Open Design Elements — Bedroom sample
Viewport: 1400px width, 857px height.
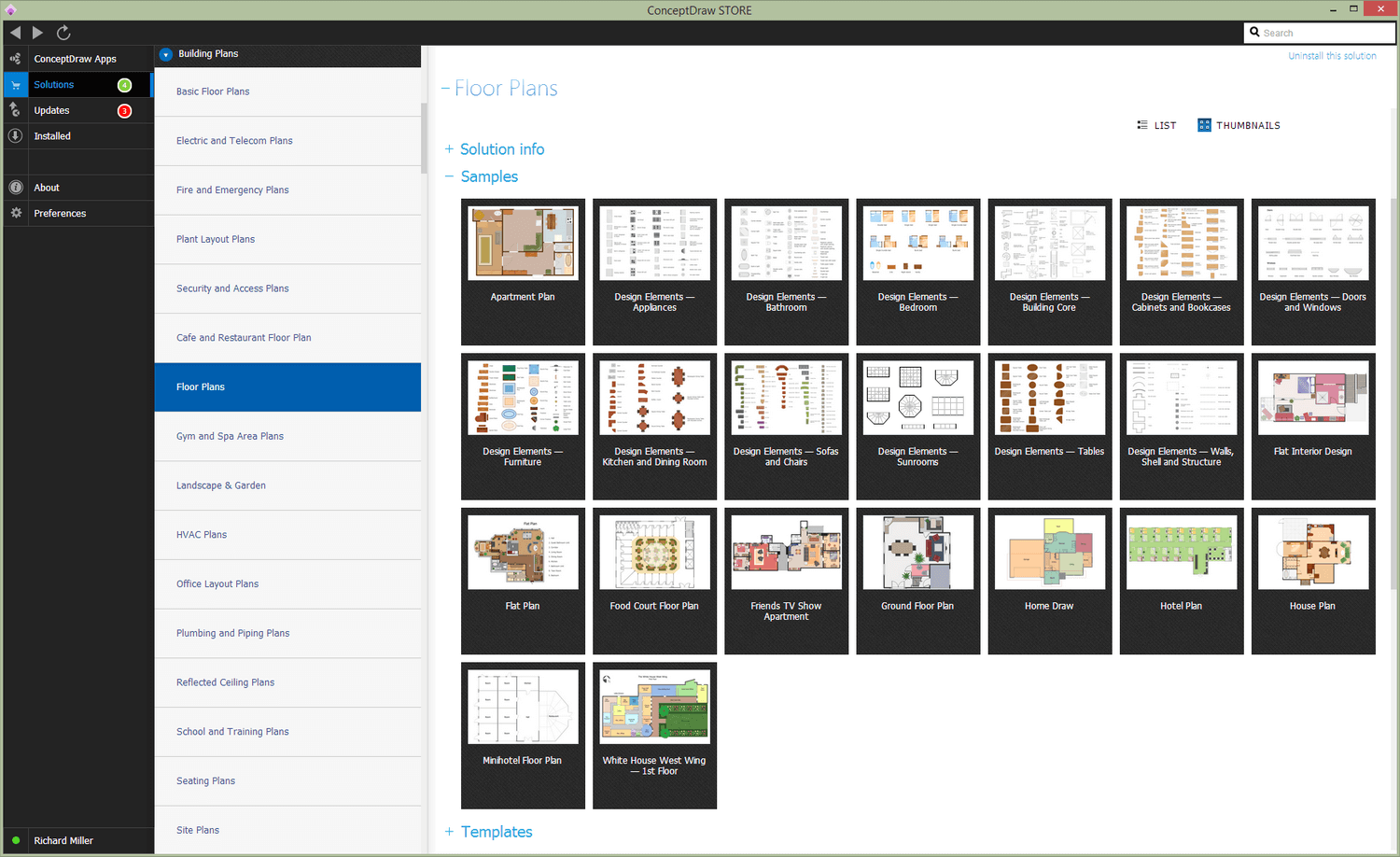pos(917,272)
